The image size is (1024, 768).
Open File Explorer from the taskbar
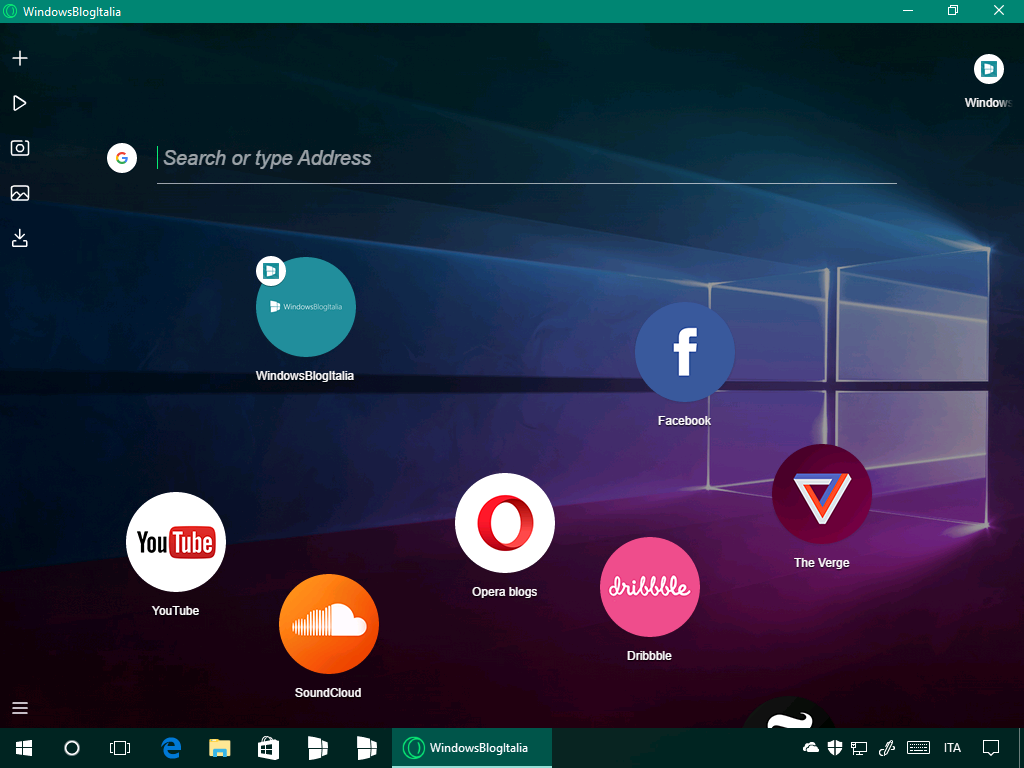219,748
